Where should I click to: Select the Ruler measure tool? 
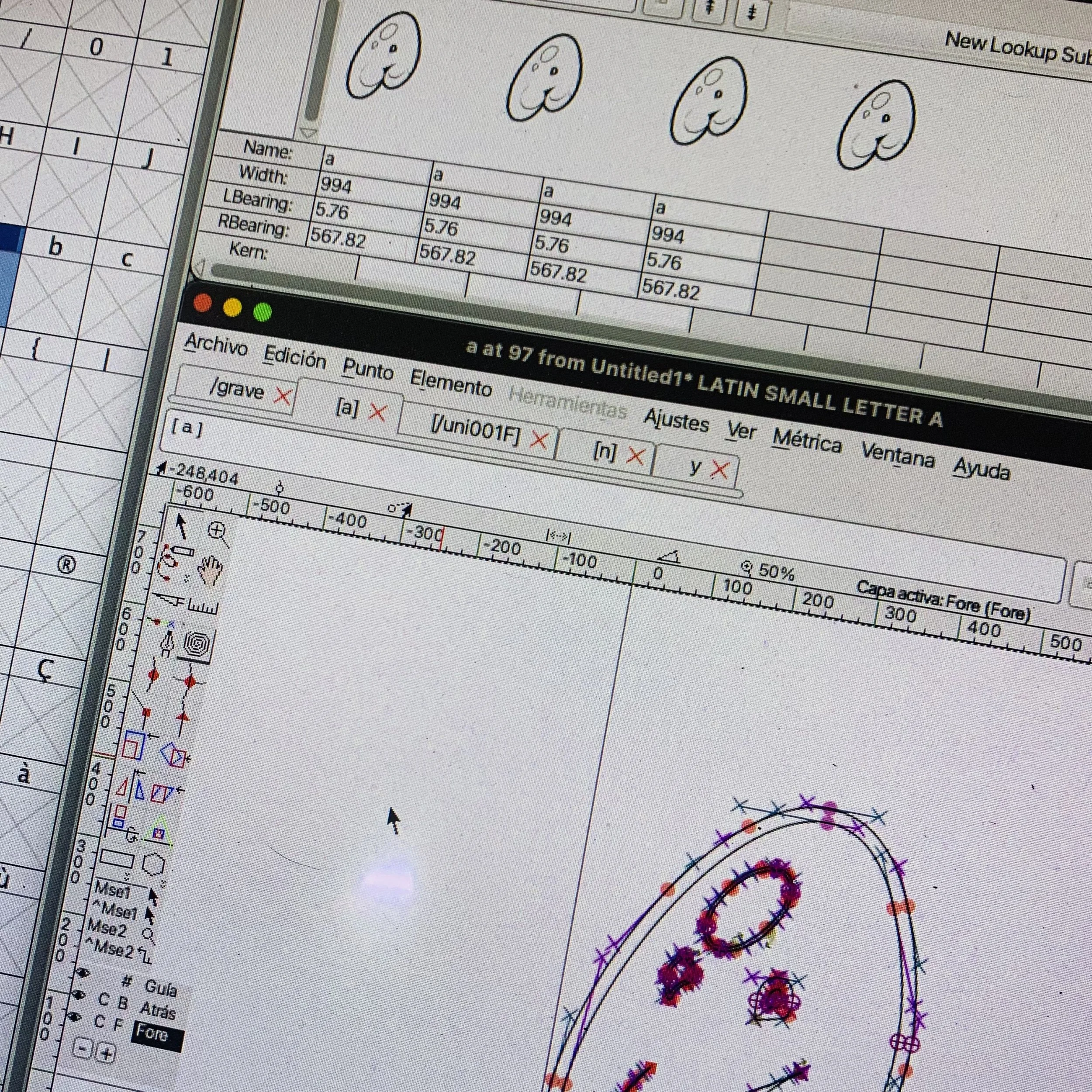point(204,607)
